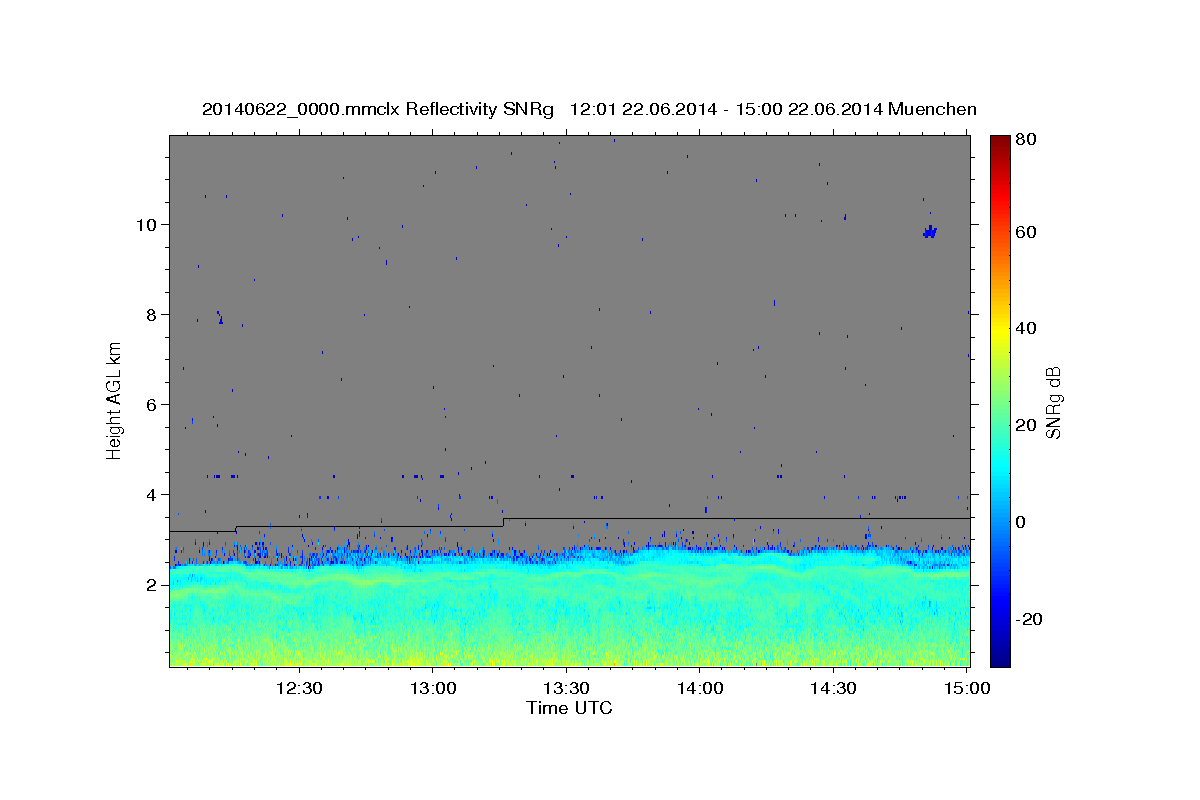The width and height of the screenshot is (1200, 800).
Task: Click the 14:00 time tick label
Action: coord(700,688)
